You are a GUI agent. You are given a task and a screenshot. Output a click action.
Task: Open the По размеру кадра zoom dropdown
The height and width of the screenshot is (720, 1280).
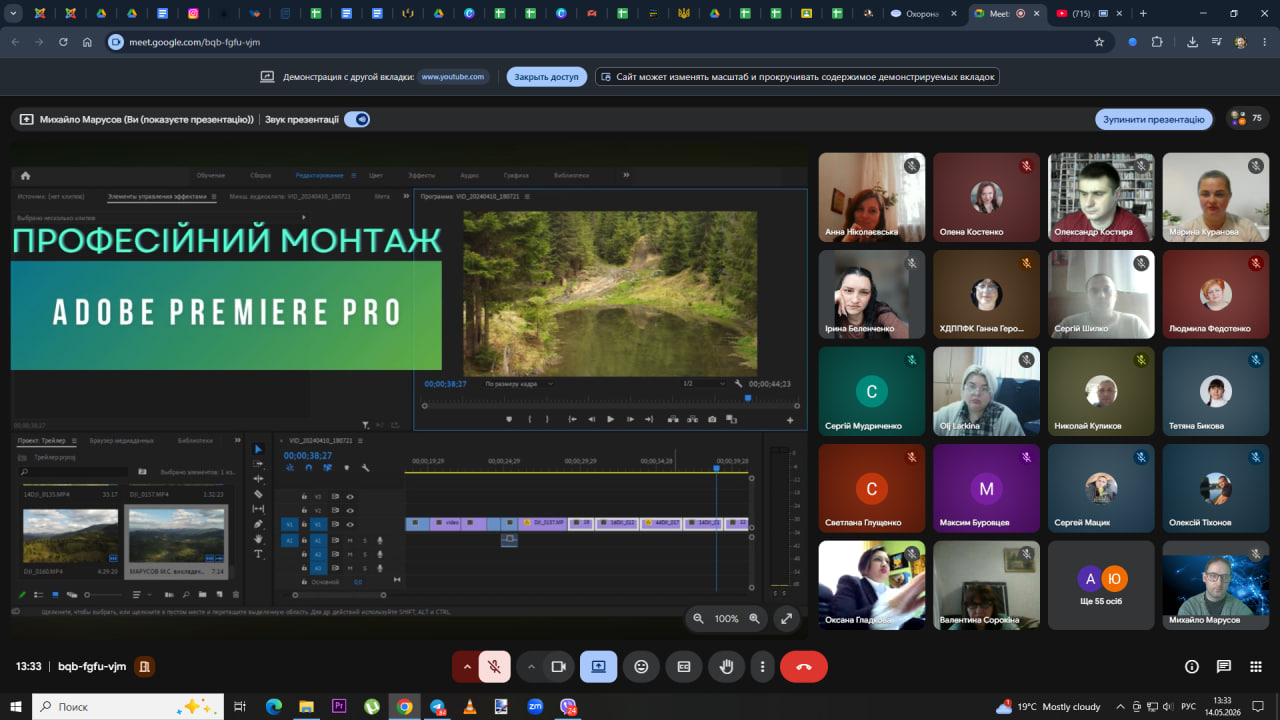point(518,384)
